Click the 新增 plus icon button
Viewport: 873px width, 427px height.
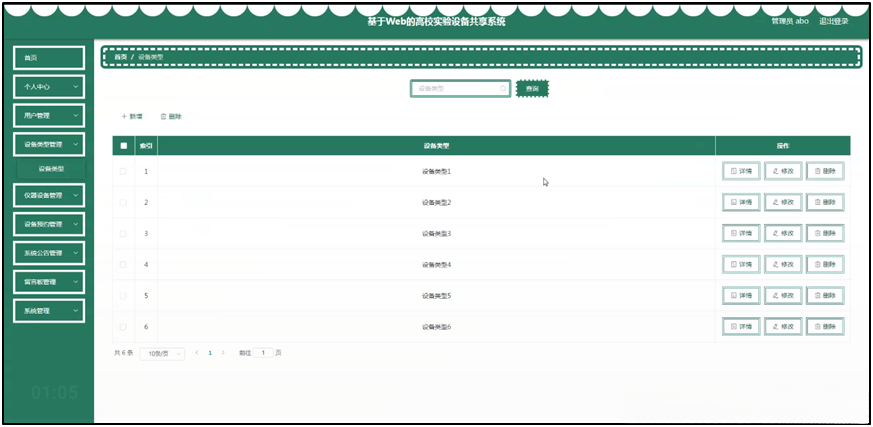[x=132, y=116]
